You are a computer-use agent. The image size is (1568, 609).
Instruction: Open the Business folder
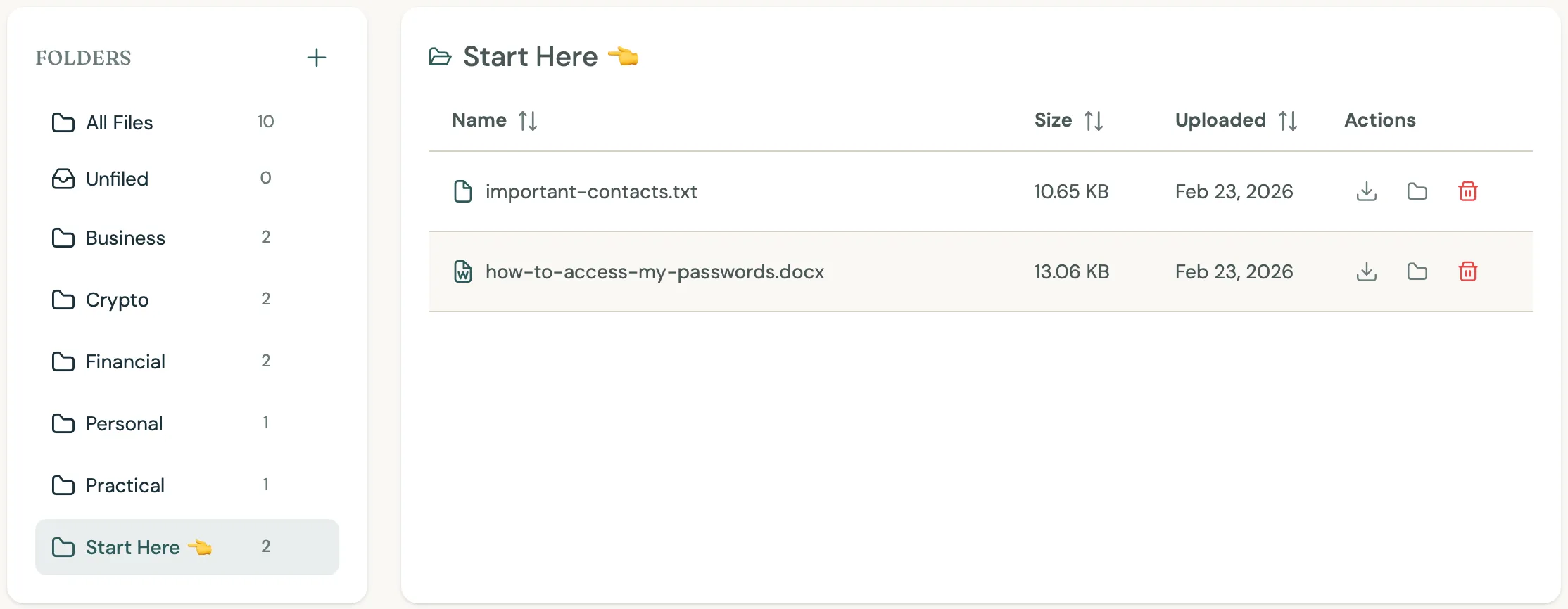125,238
